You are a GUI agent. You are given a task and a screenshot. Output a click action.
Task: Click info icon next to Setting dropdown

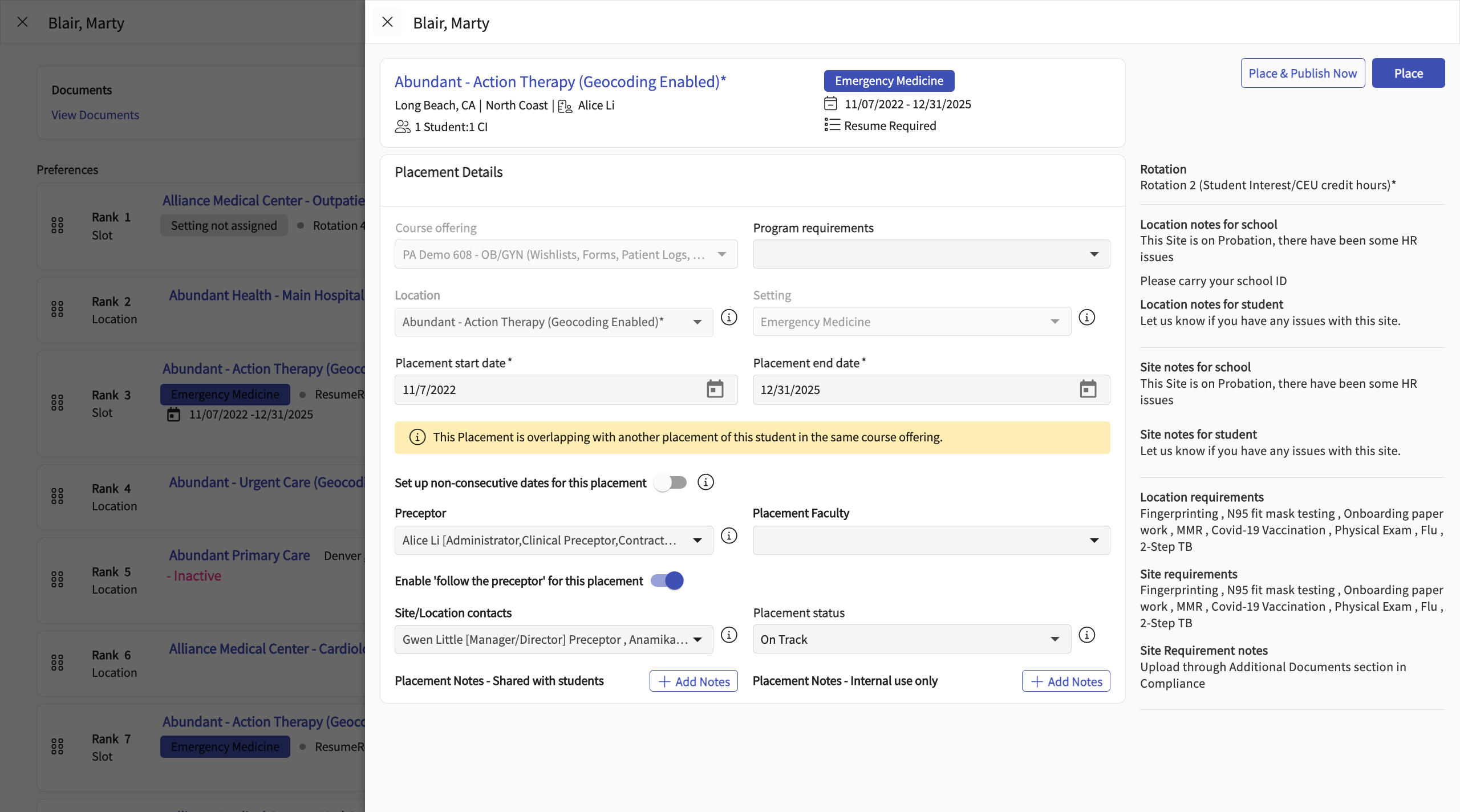click(1087, 317)
